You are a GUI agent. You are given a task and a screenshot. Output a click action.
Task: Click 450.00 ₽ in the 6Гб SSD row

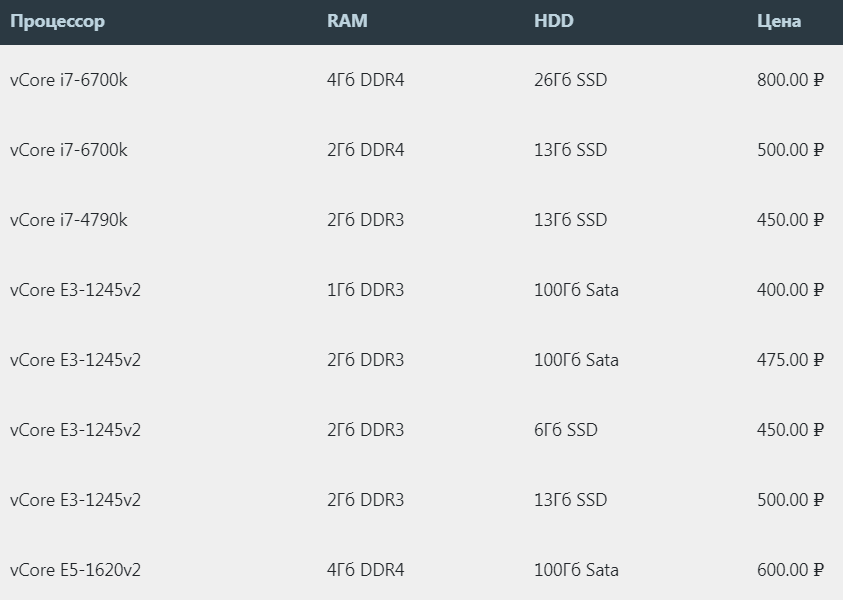pos(790,430)
